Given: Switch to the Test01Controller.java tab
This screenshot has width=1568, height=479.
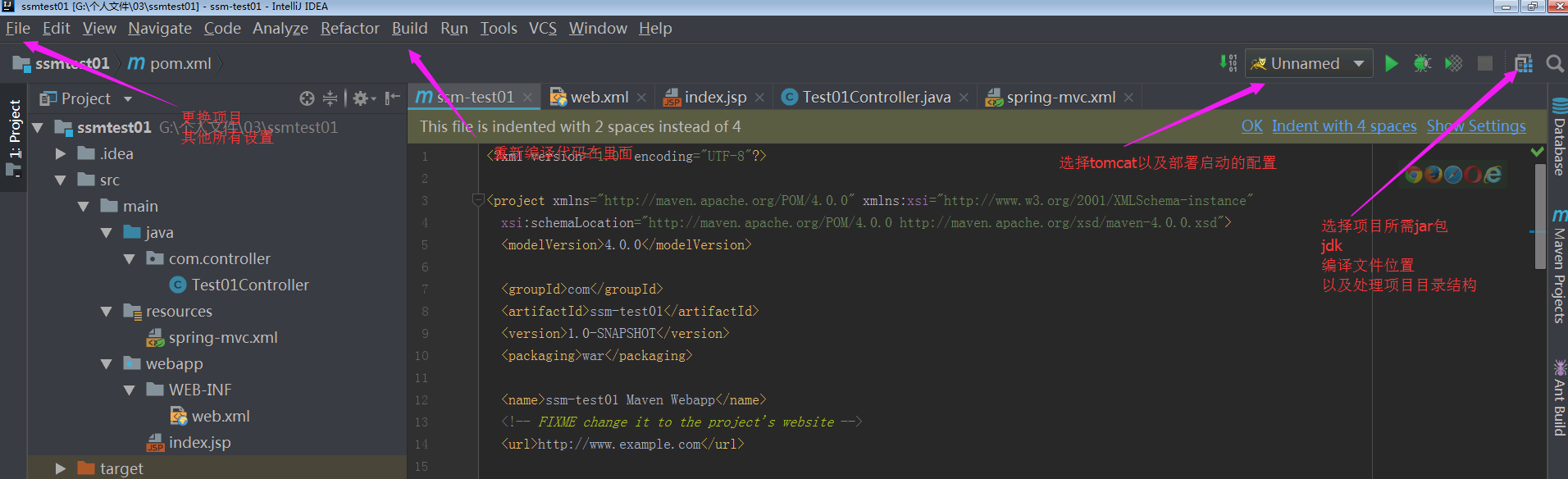Looking at the screenshot, I should pyautogui.click(x=876, y=98).
